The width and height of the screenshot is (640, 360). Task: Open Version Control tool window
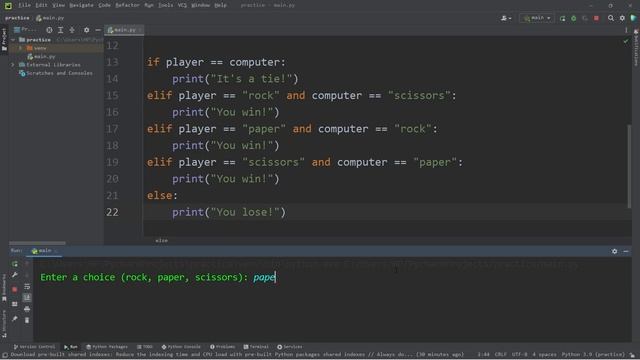[x=34, y=347]
